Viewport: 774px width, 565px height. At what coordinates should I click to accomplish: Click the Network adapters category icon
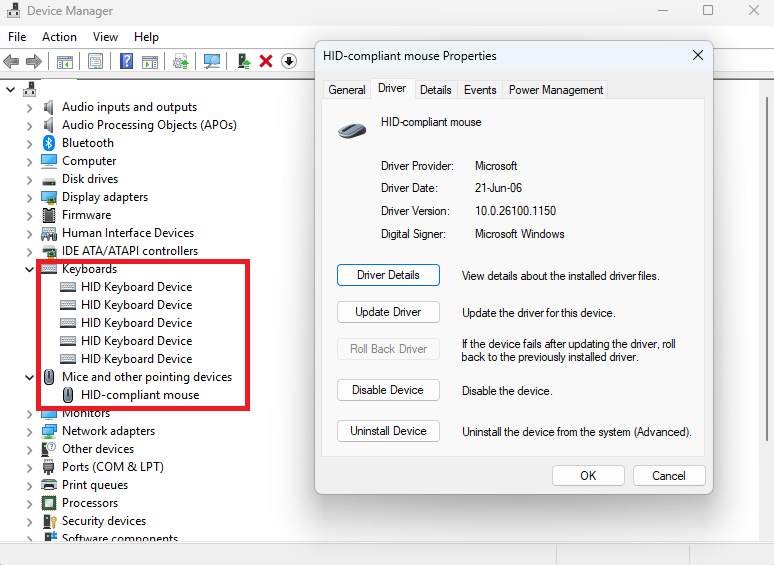point(49,431)
